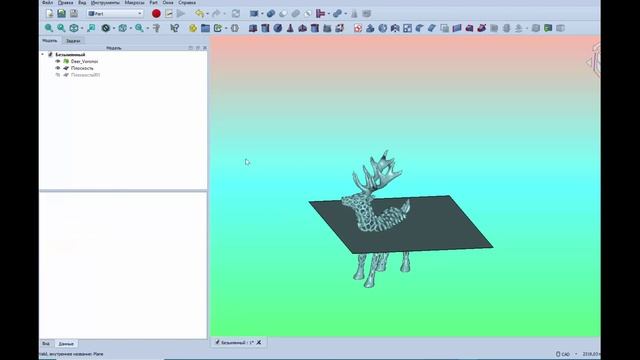
Task: Hide the Deer_Voronoi object via eye icon
Action: (58, 61)
